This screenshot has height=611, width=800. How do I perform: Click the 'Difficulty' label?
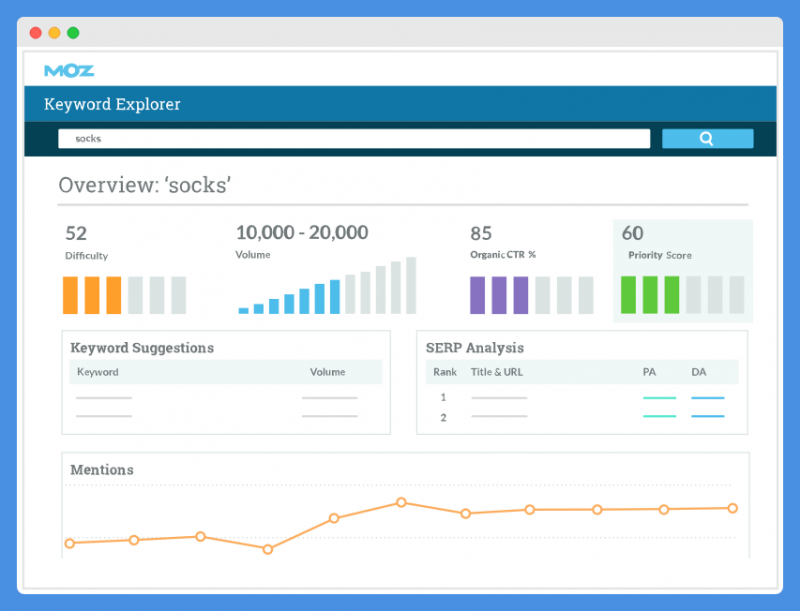pos(86,256)
